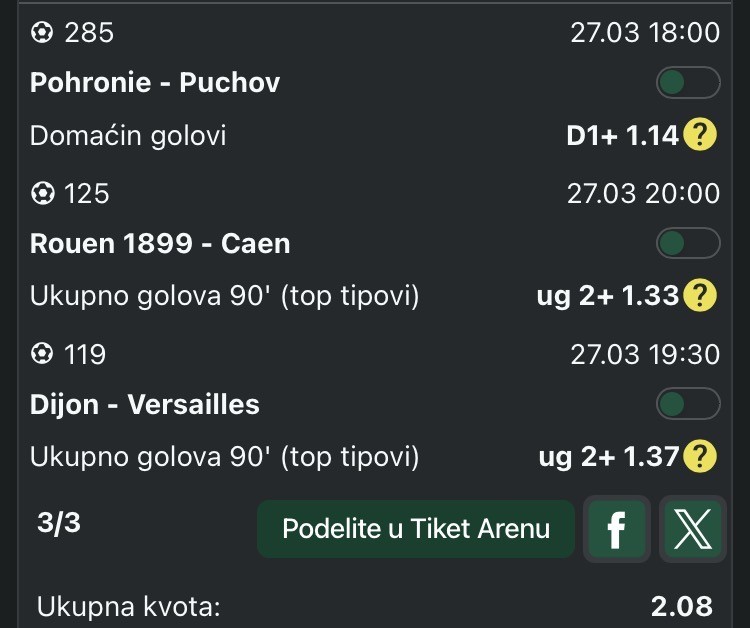Viewport: 750px width, 628px height.
Task: Click the ug 2+ 1.33 odds value
Action: (608, 296)
